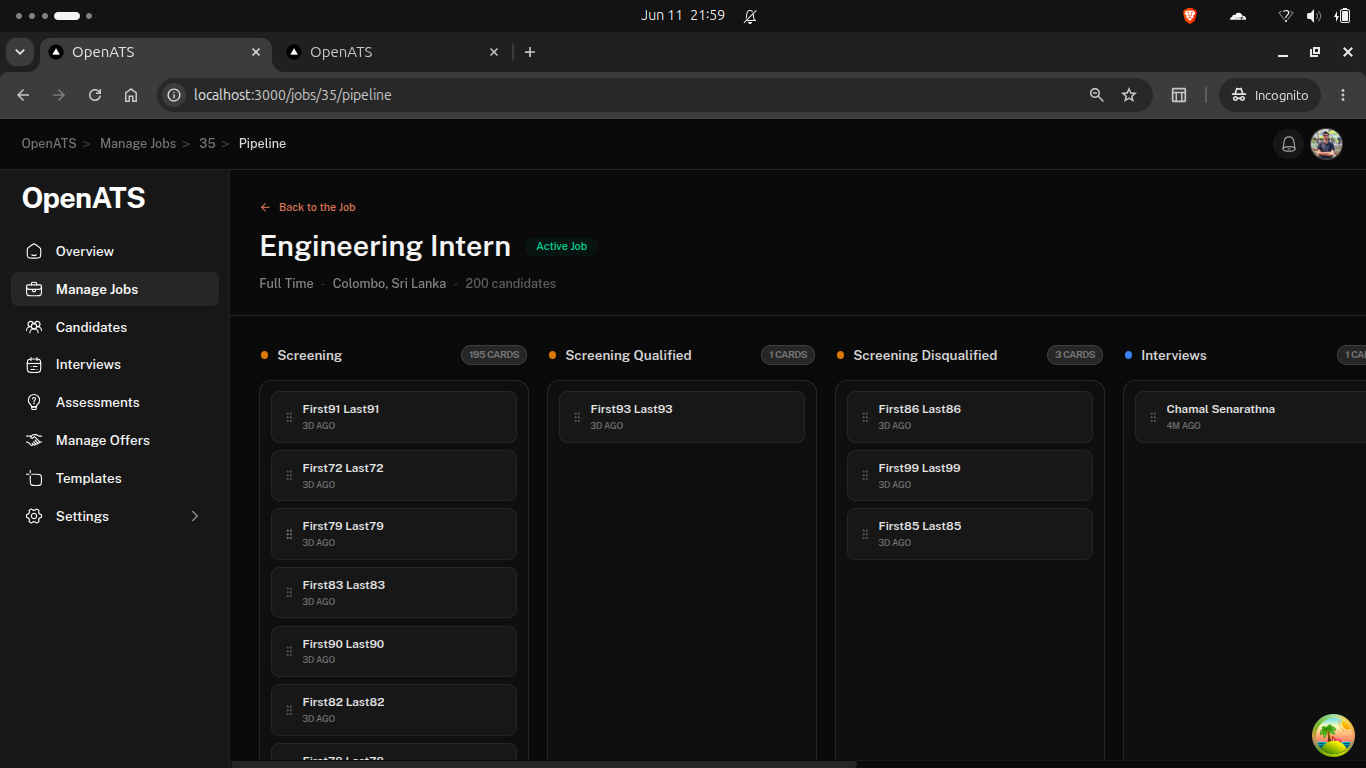View site information icon in address bar
This screenshot has width=1366, height=768.
tap(174, 95)
